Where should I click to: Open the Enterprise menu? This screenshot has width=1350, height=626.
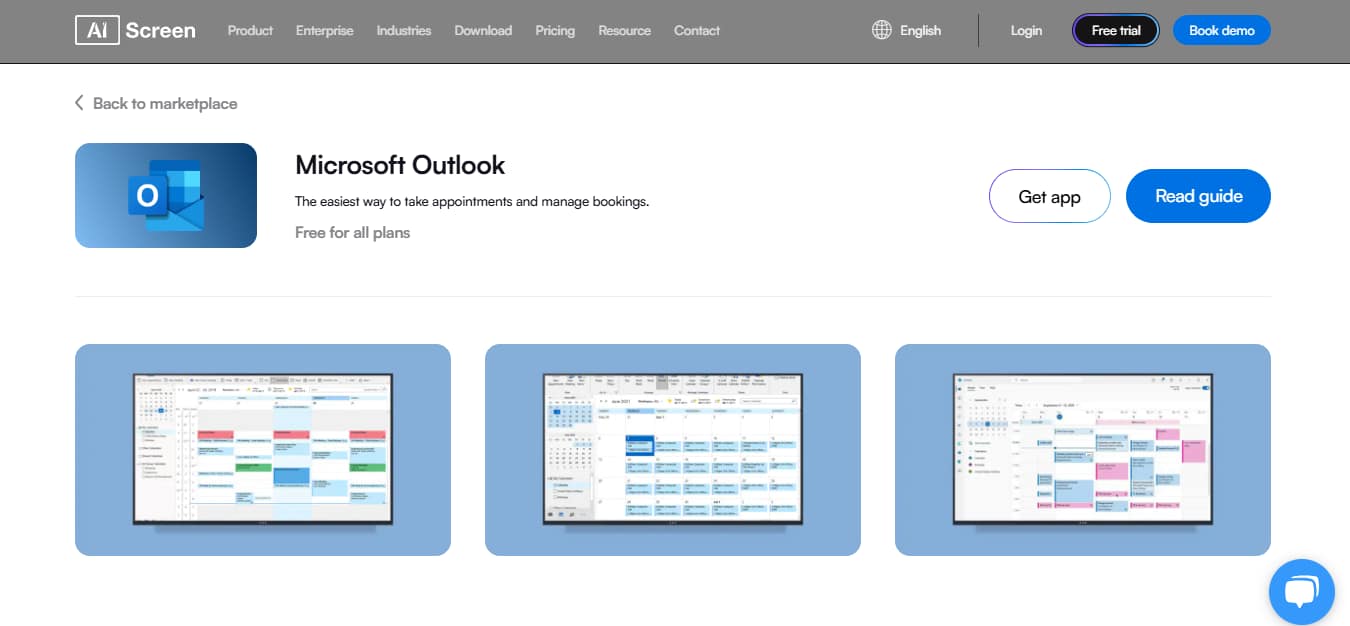[324, 30]
